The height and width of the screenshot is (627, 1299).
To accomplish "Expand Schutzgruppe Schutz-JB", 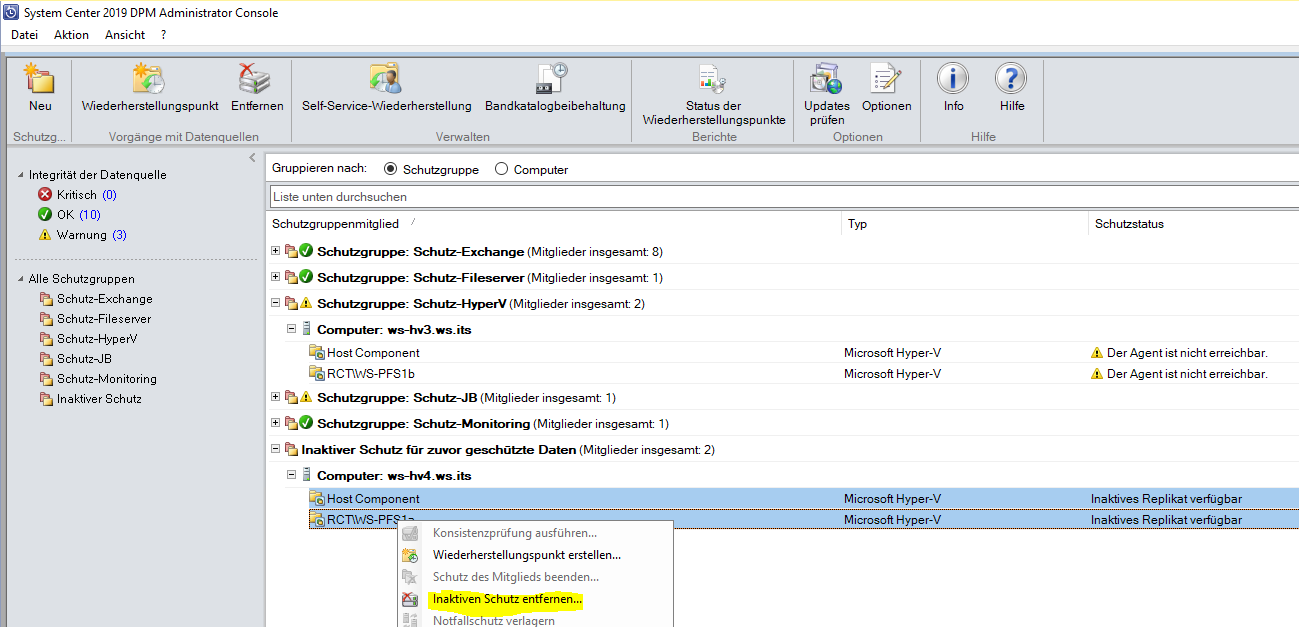I will pos(276,397).
